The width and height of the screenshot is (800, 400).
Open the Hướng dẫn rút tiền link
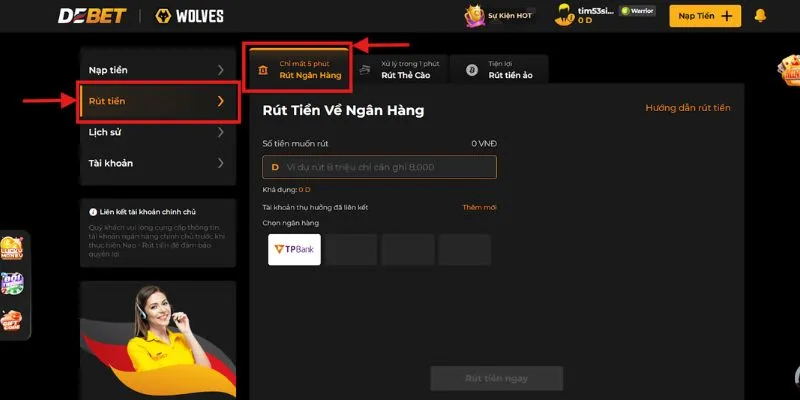click(687, 108)
